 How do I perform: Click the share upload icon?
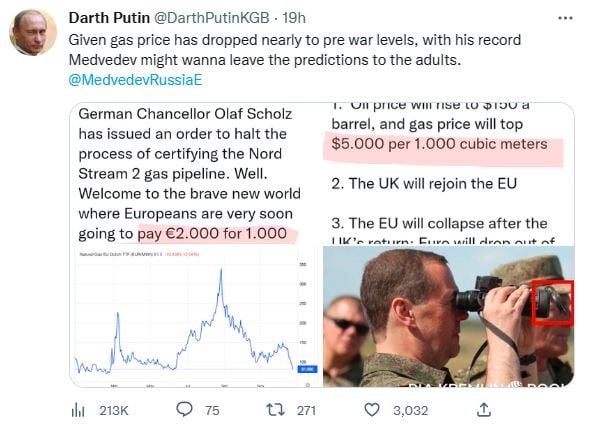(484, 410)
